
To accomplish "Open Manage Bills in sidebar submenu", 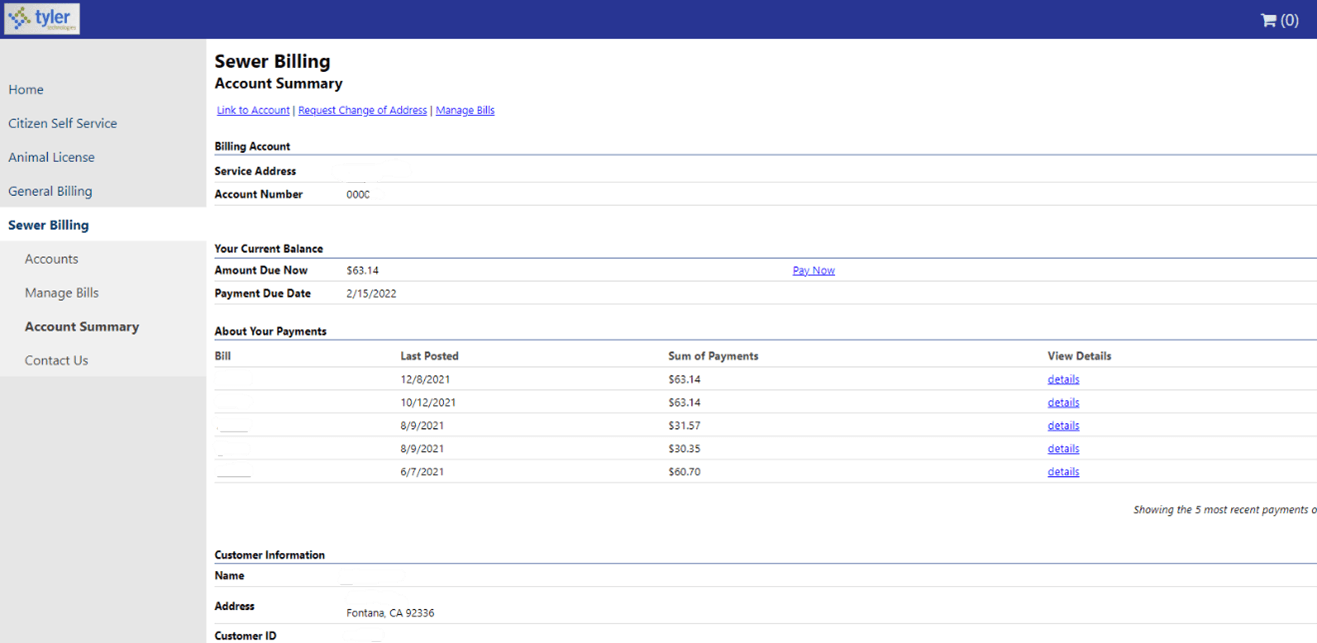I will point(61,293).
